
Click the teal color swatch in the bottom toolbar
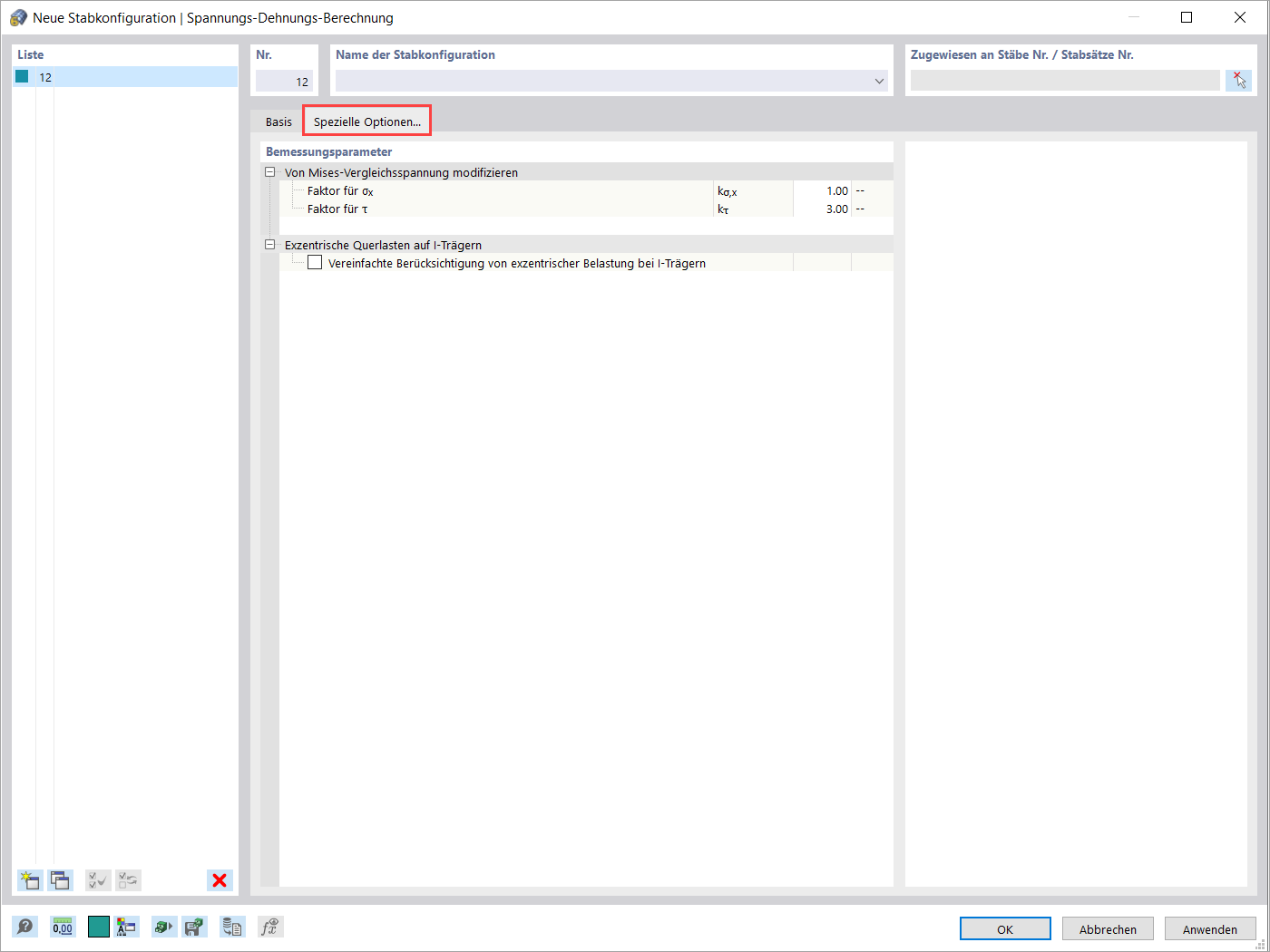point(99,927)
